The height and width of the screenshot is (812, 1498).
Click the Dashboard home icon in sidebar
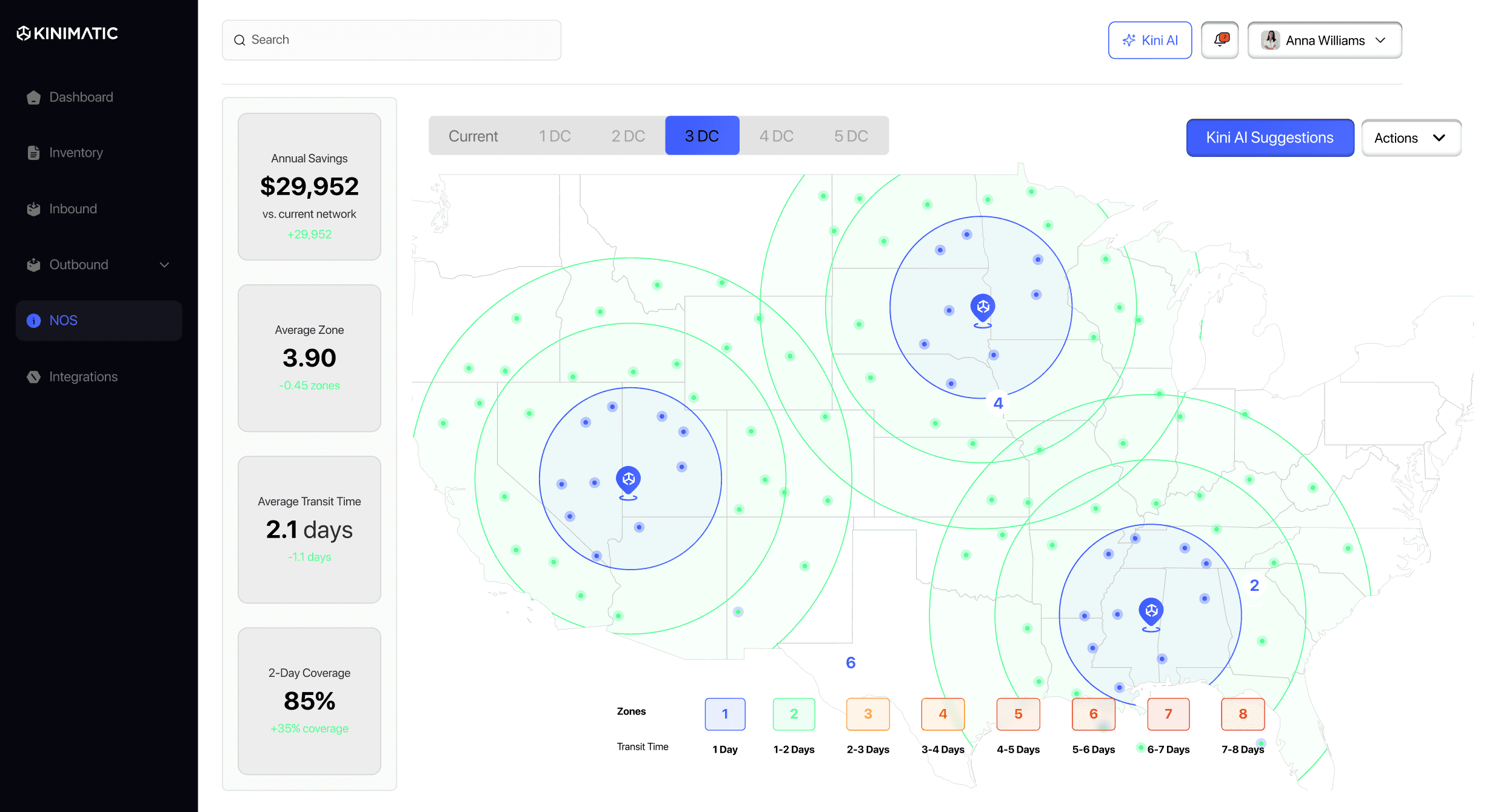(34, 98)
